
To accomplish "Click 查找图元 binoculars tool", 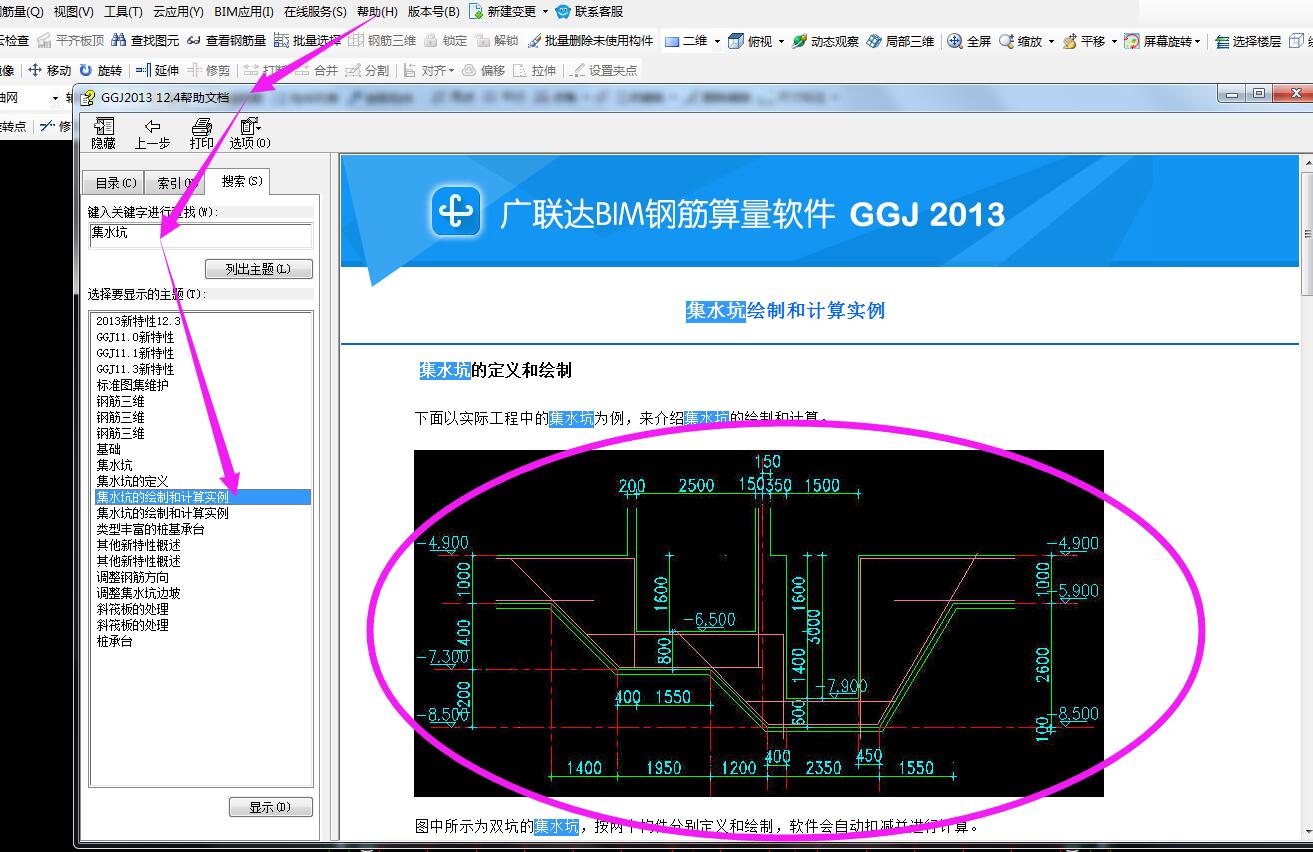I will pos(146,41).
